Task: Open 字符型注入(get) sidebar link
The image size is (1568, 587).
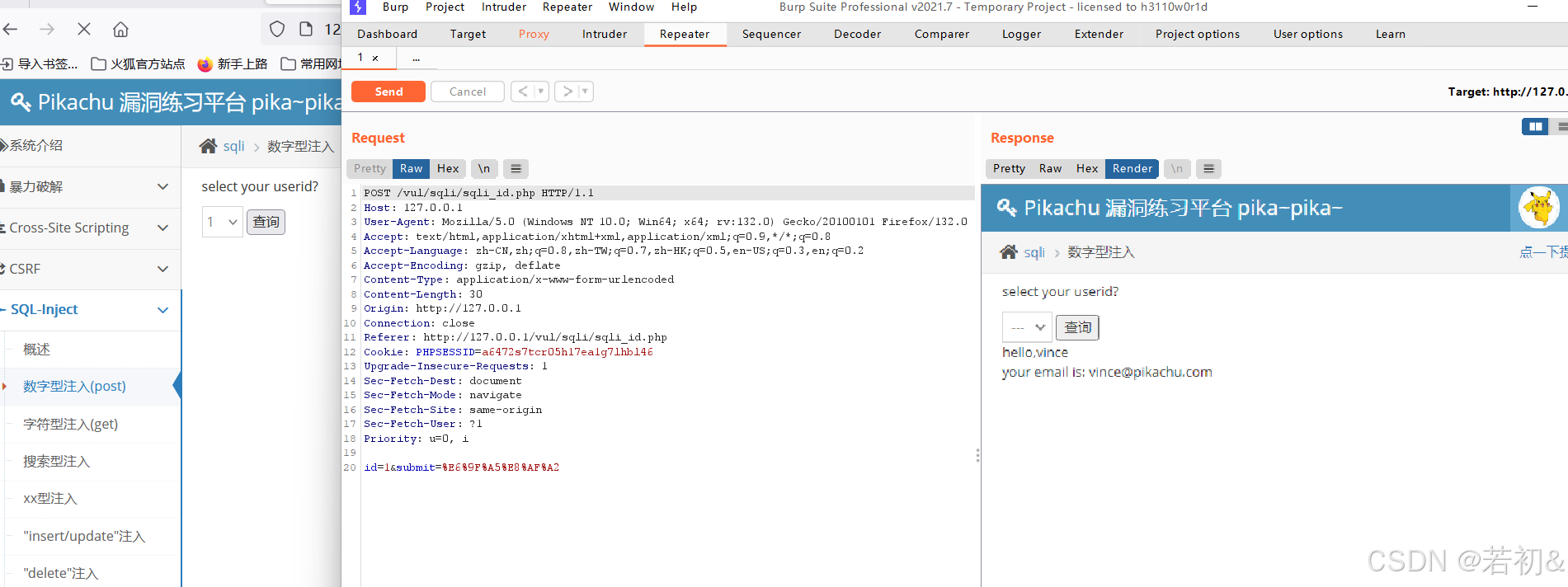Action: (71, 424)
